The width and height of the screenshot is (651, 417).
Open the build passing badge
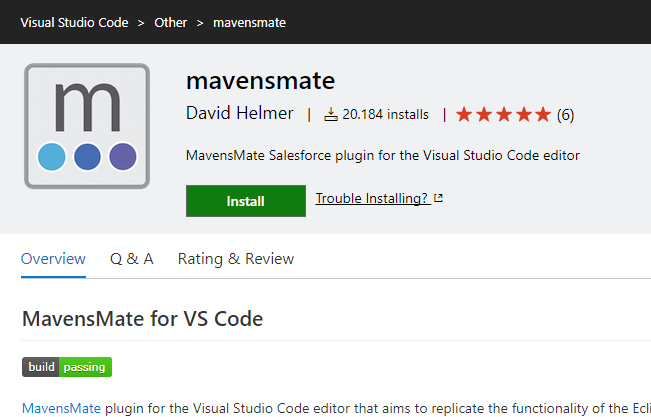(67, 367)
